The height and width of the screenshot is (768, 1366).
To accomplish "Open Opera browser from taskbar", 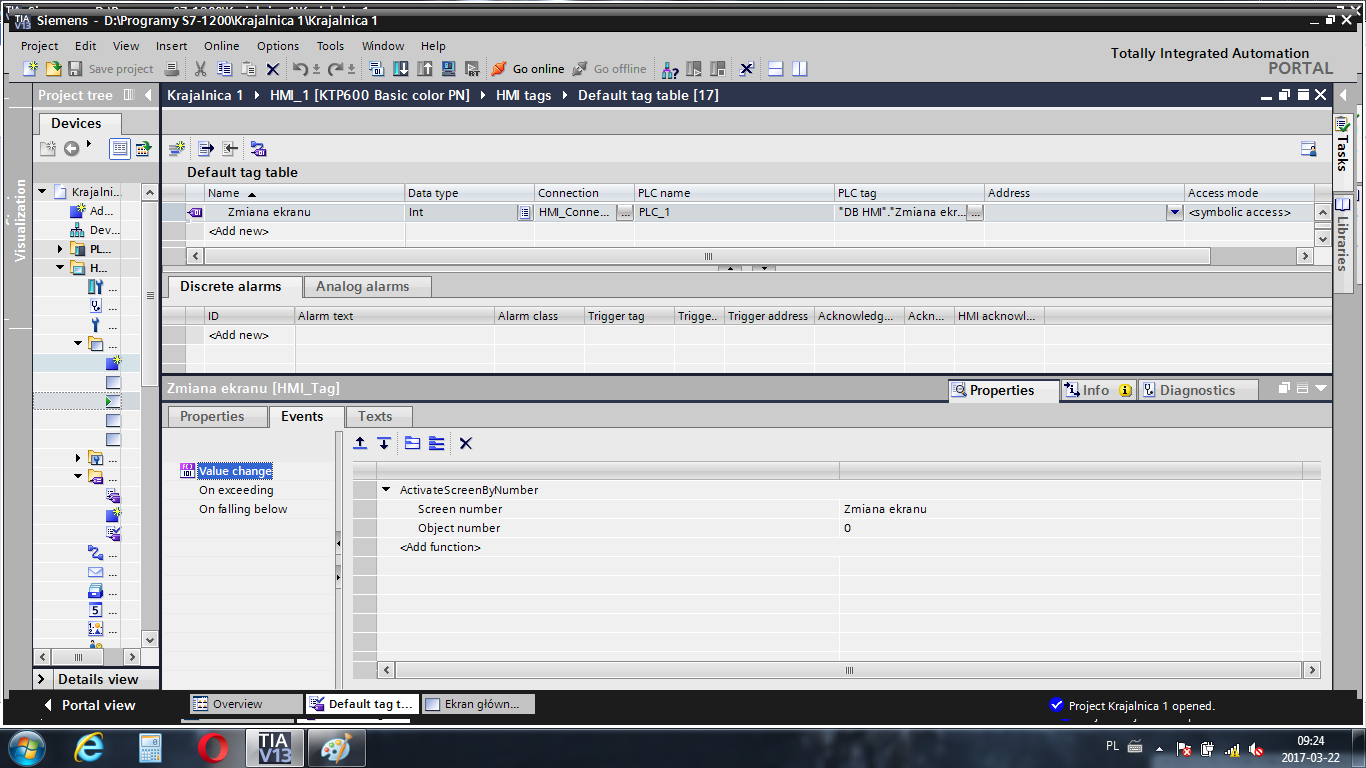I will click(x=211, y=747).
